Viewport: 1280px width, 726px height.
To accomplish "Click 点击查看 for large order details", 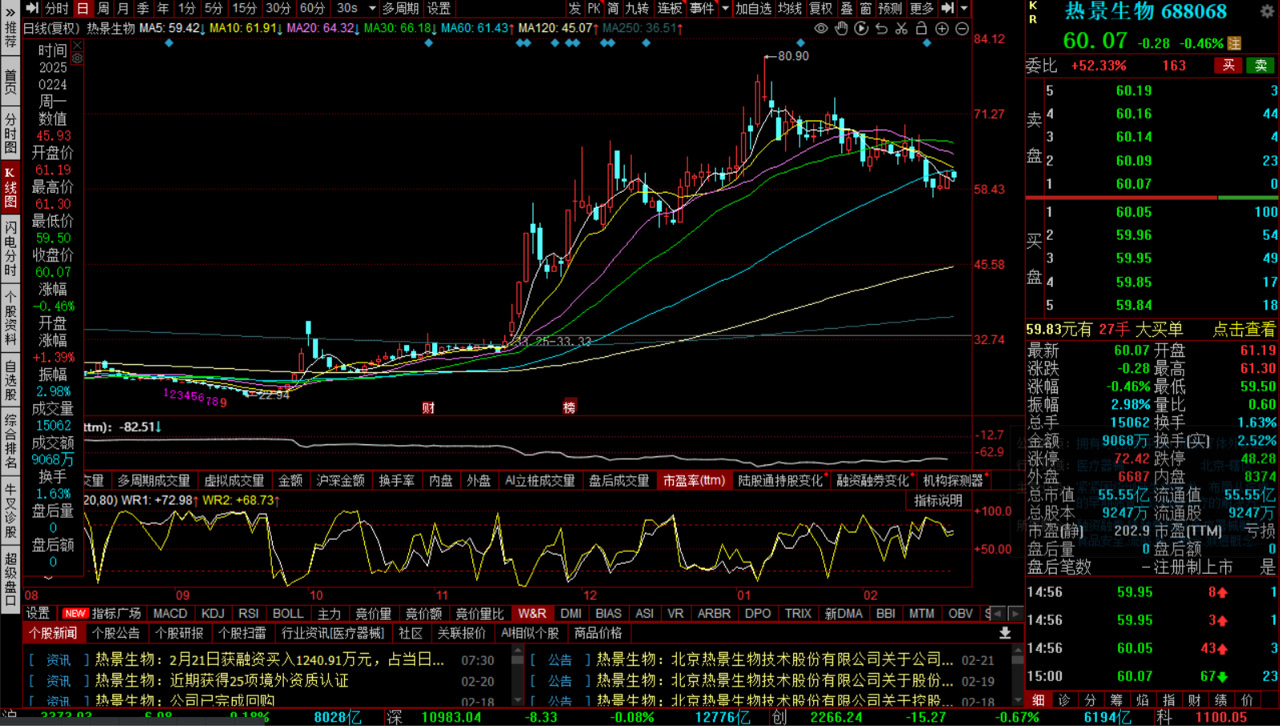I will pyautogui.click(x=1244, y=329).
